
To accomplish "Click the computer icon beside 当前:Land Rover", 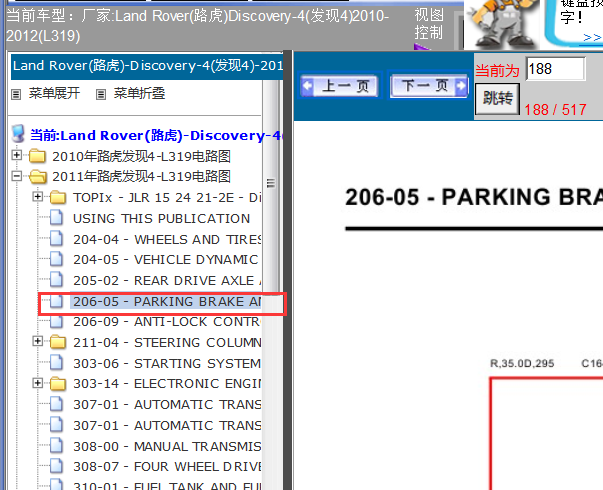I will (x=18, y=134).
